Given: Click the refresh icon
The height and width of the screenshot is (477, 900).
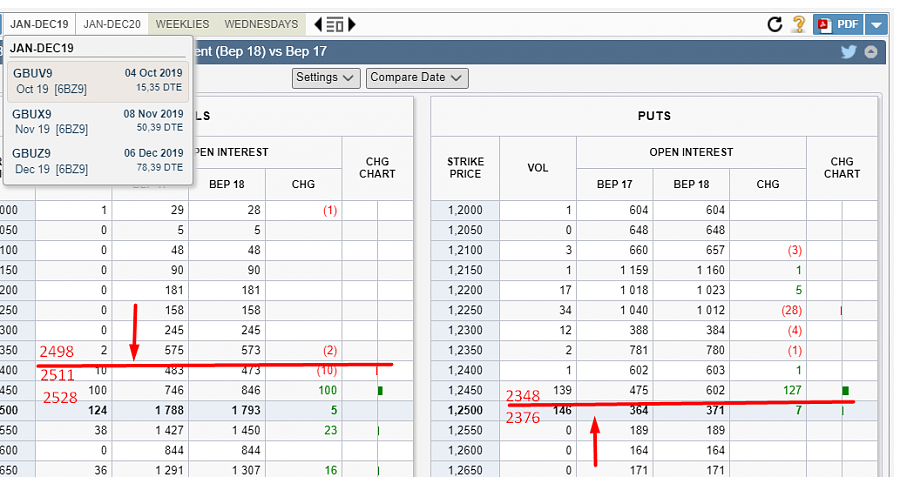Looking at the screenshot, I should (774, 24).
